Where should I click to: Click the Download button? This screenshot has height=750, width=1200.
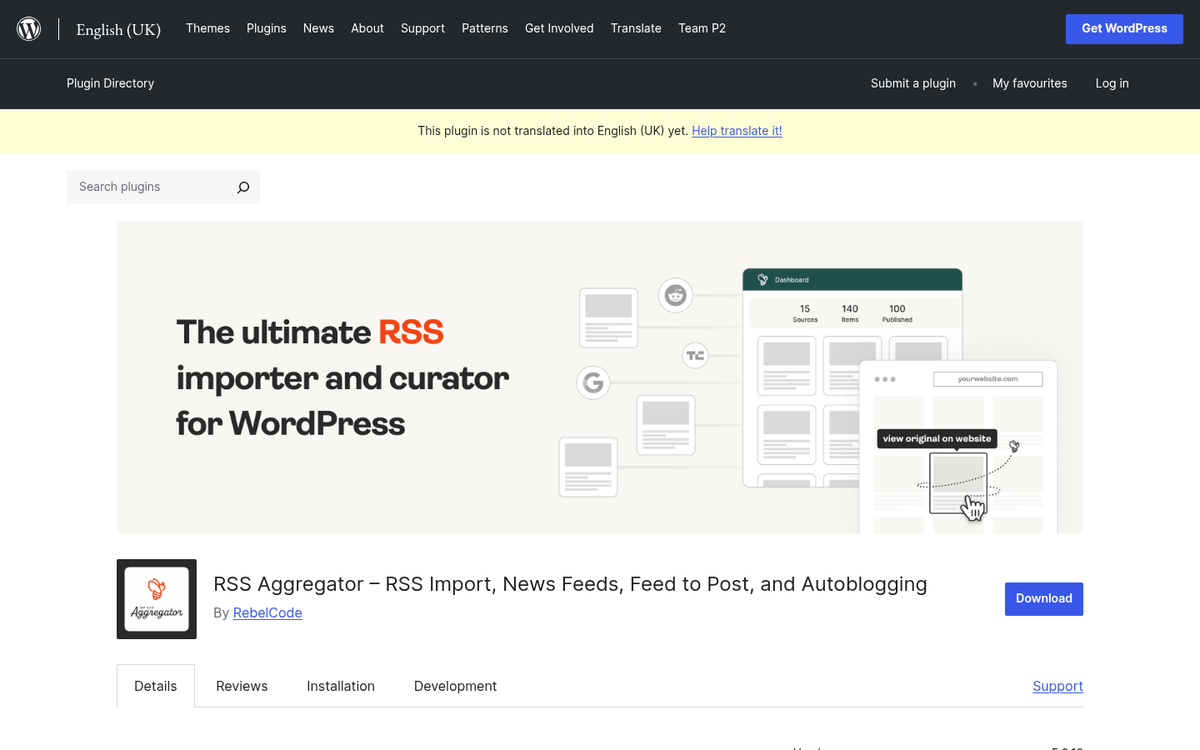1044,598
